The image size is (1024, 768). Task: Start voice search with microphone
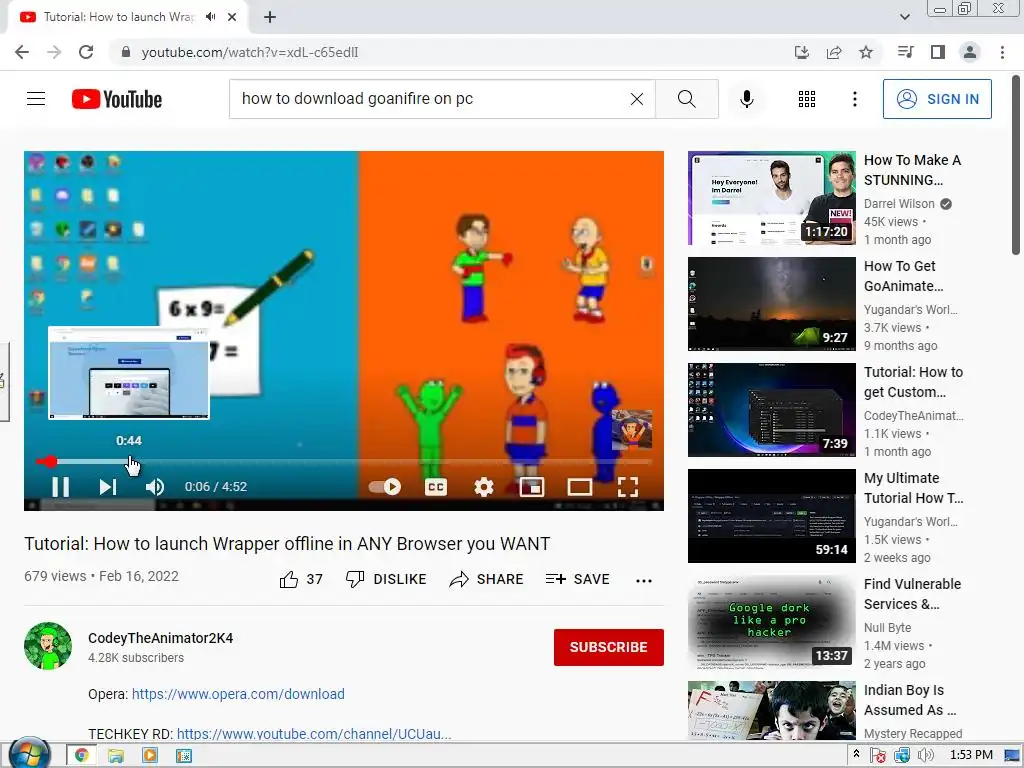coord(746,99)
